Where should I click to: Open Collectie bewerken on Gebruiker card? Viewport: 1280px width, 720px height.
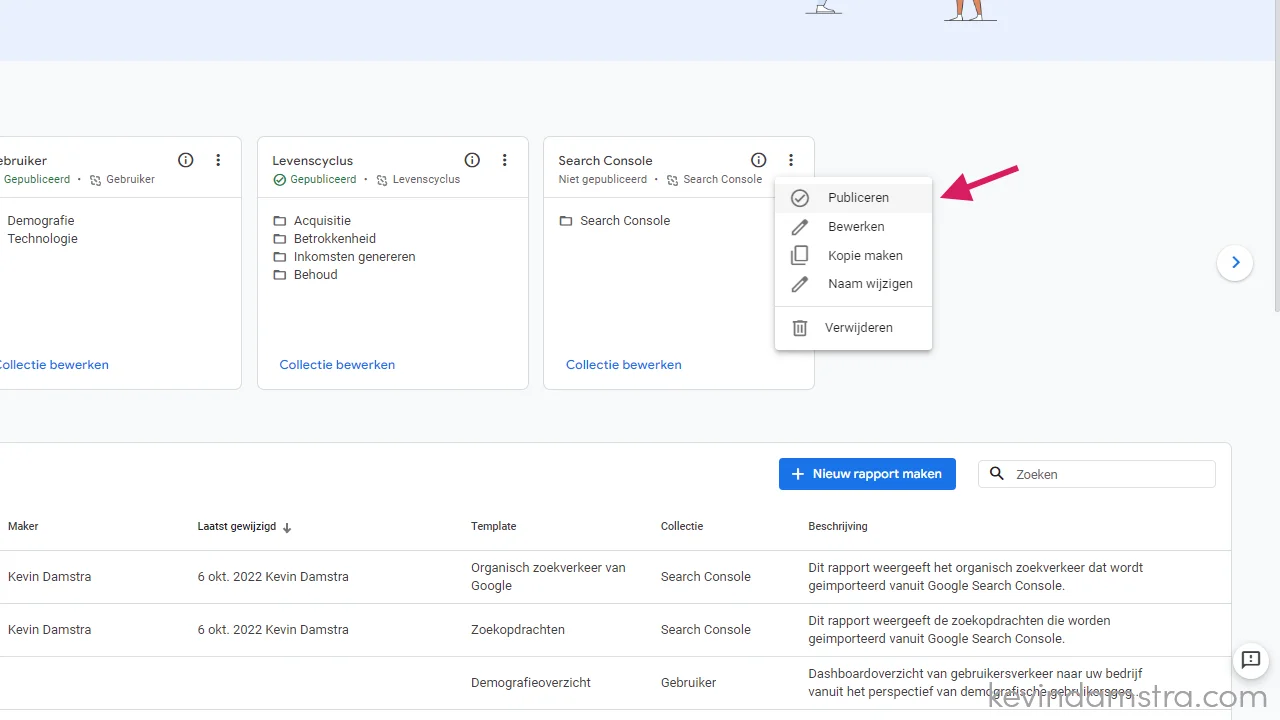pyautogui.click(x=52, y=365)
